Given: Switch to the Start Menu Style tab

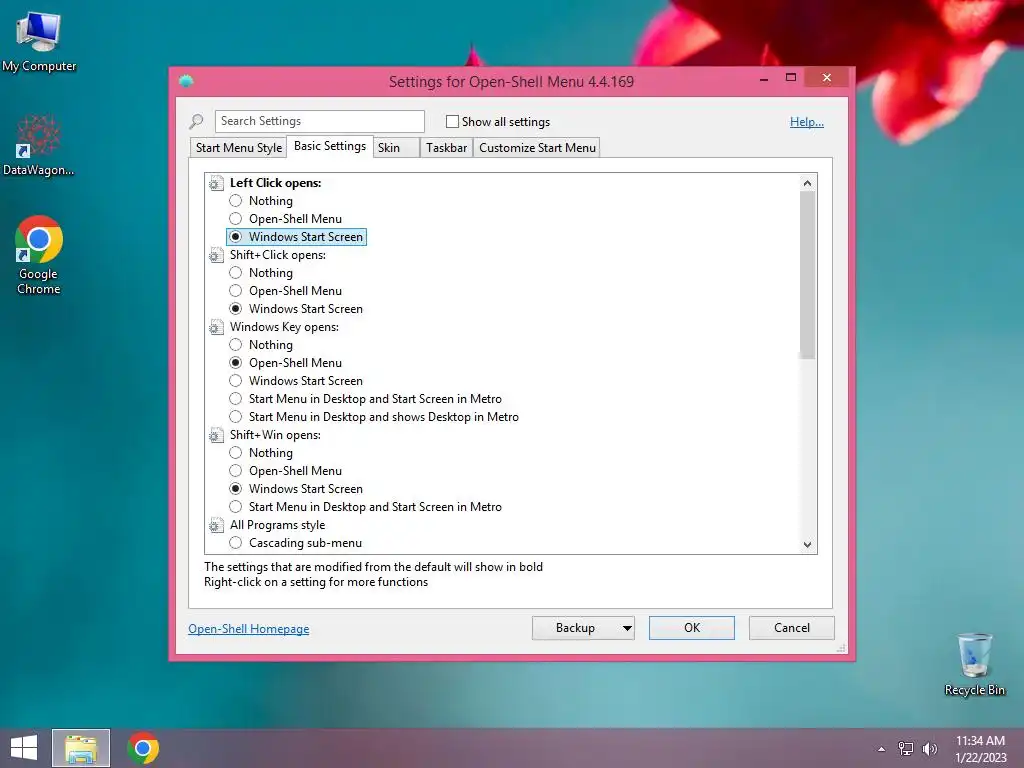Looking at the screenshot, I should 239,148.
